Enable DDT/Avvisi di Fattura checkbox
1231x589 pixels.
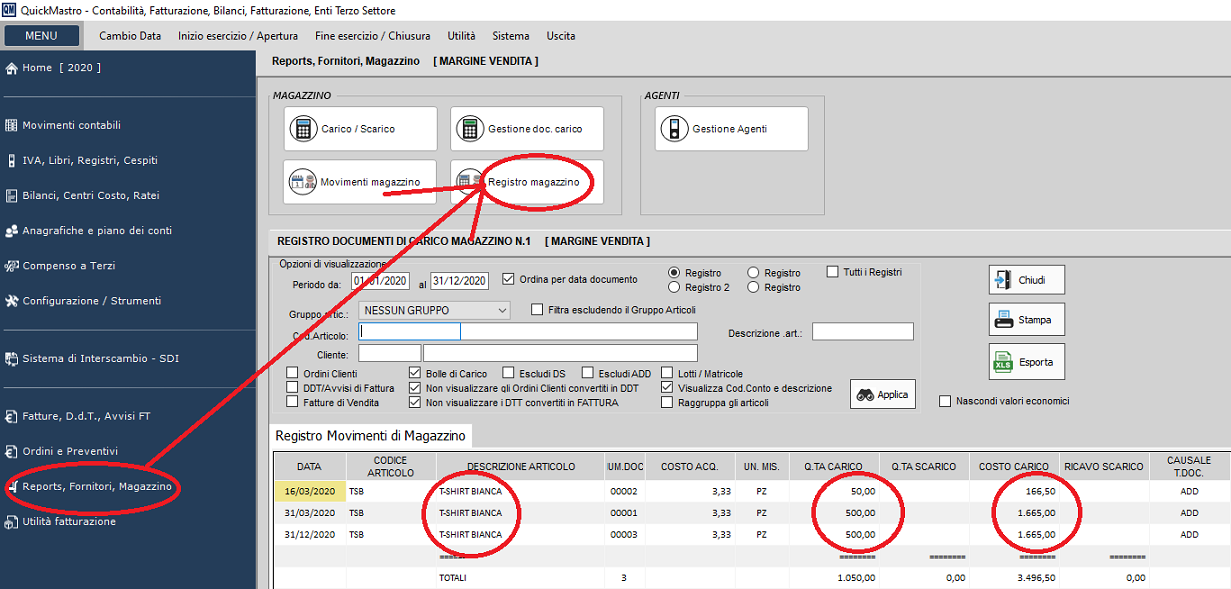coord(293,388)
